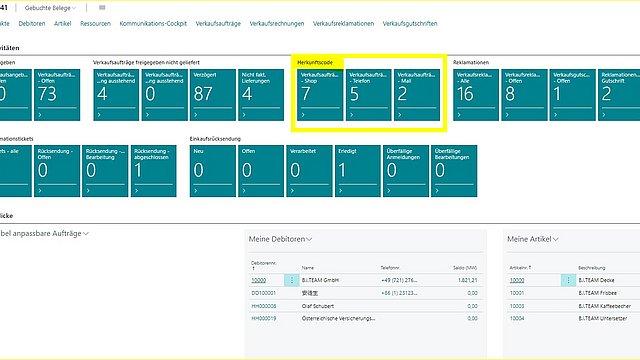Go to Verkaufsgutschriften
This screenshot has height=360, width=640.
tap(410, 24)
